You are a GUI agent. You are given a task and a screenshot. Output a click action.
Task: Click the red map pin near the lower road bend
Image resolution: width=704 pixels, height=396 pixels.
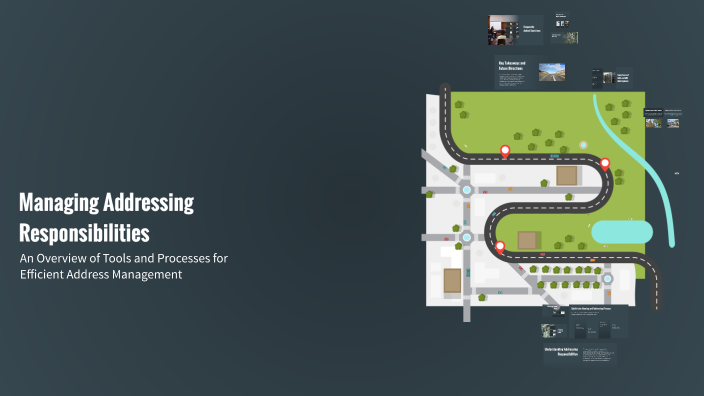pyautogui.click(x=500, y=247)
